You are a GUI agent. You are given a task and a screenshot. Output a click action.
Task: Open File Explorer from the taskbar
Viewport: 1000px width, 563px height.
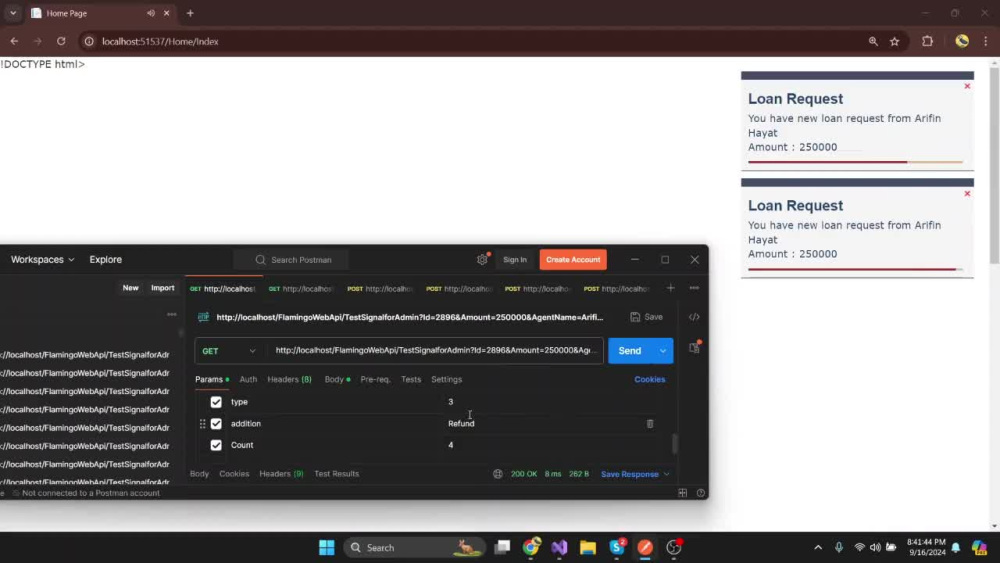(x=587, y=547)
